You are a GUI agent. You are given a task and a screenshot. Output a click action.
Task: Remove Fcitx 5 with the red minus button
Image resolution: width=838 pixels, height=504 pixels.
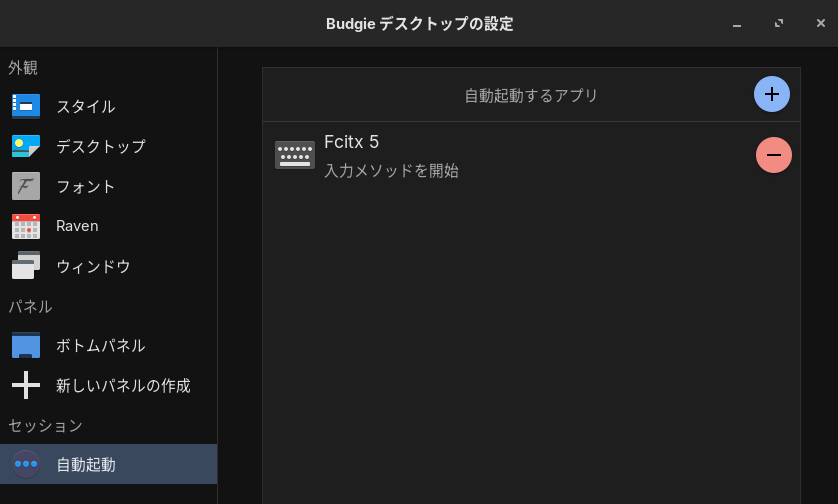(x=773, y=155)
